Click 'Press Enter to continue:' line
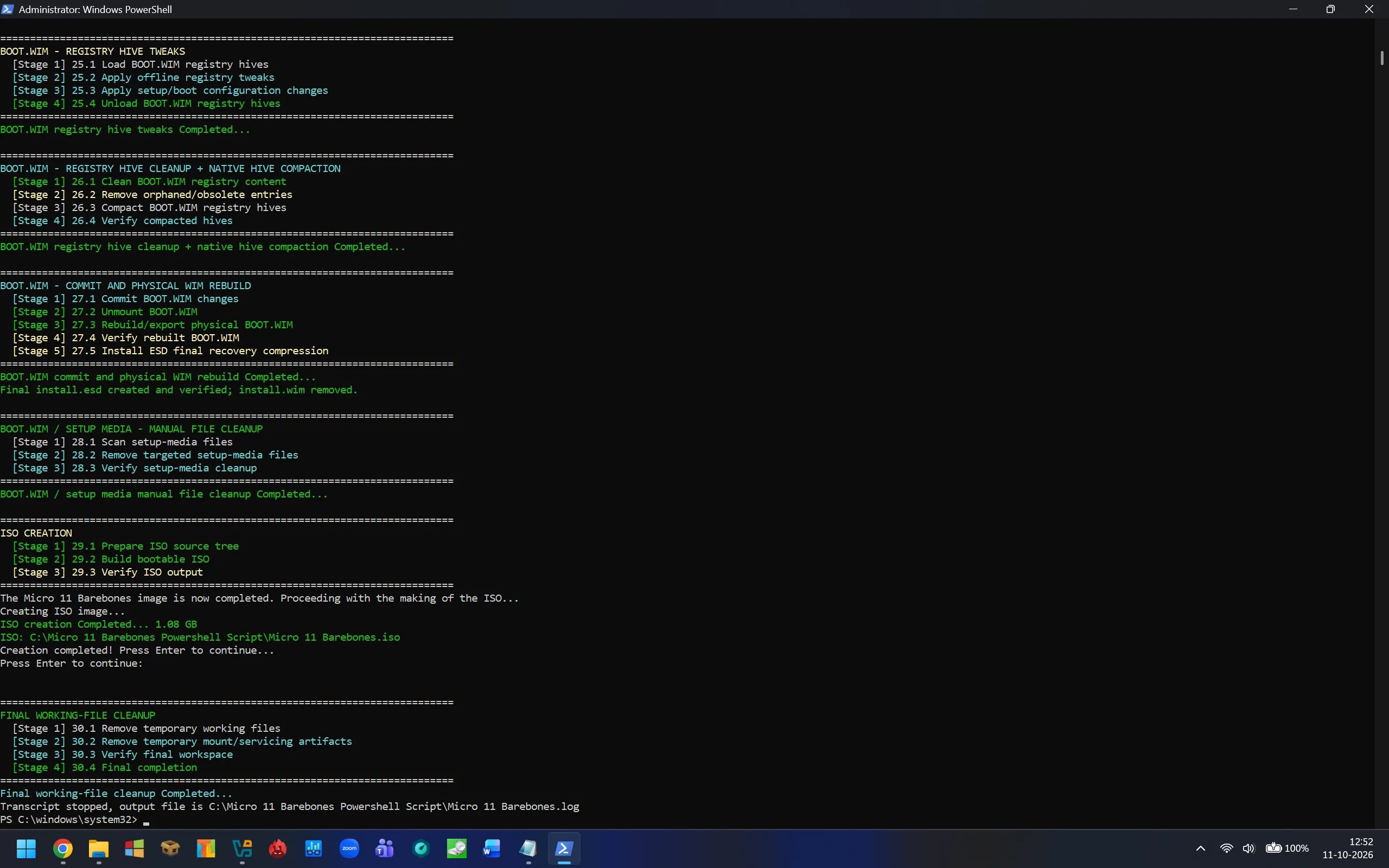 [x=72, y=663]
